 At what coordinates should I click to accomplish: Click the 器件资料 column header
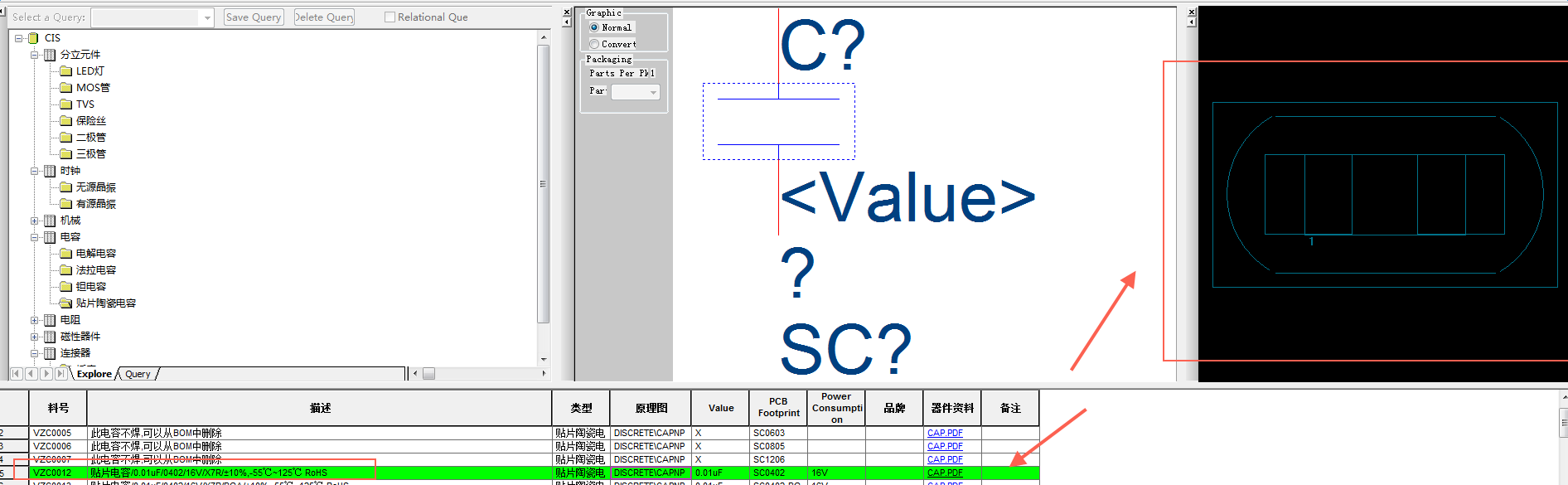click(x=952, y=408)
